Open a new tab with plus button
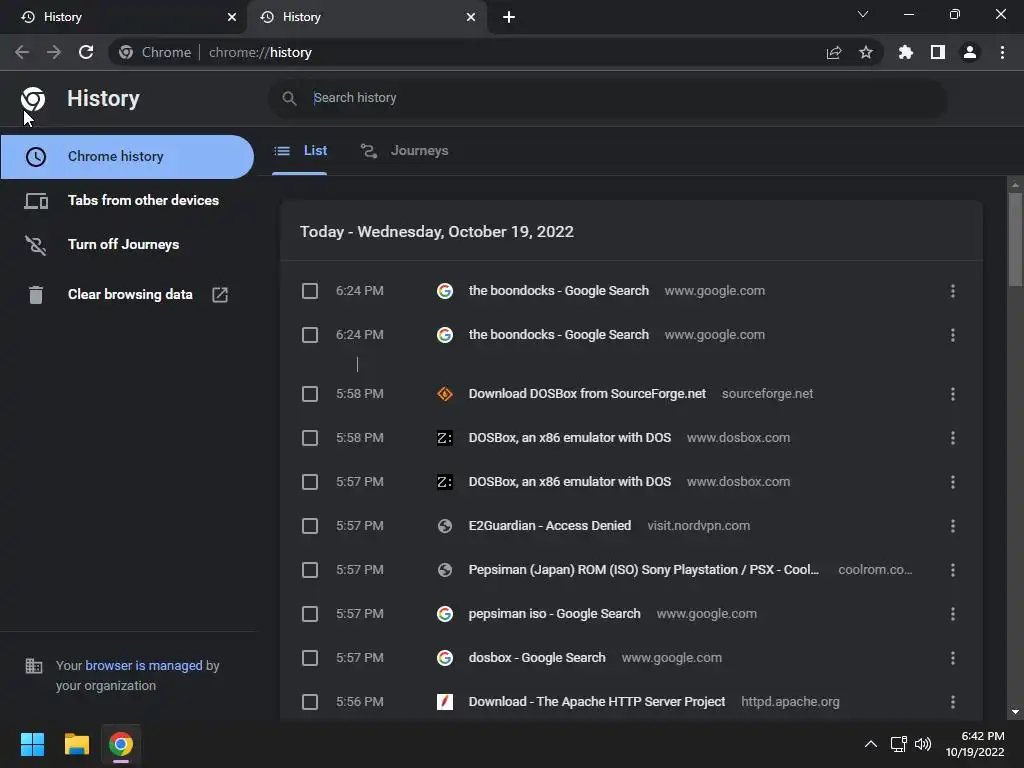Screen dimensions: 1024x768 509,17
